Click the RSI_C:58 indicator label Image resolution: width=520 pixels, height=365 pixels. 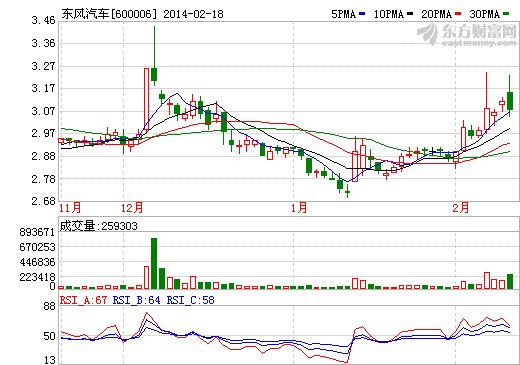pyautogui.click(x=191, y=300)
